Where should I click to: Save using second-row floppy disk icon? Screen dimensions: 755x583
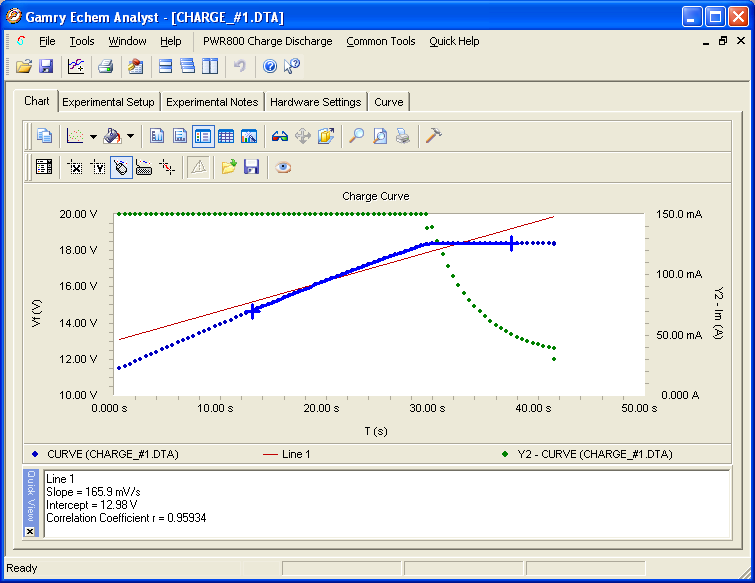252,167
